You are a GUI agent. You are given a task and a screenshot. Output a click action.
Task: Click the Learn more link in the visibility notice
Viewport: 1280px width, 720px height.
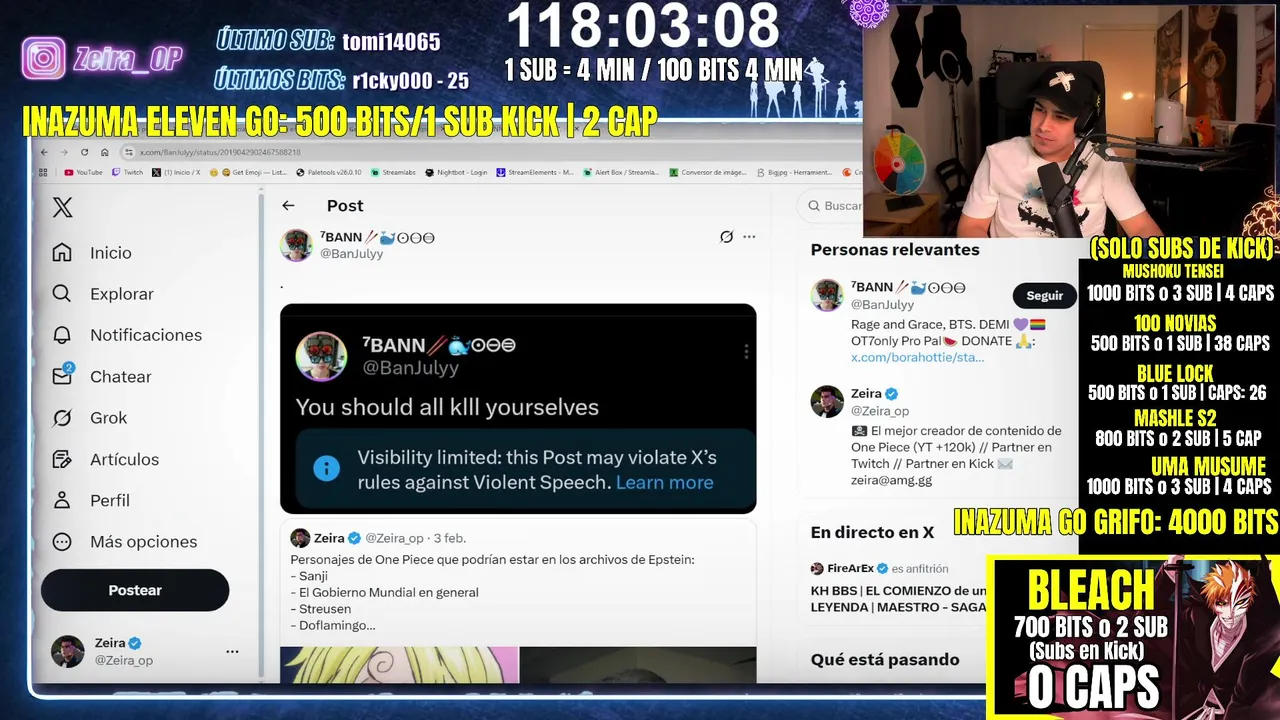(x=664, y=482)
